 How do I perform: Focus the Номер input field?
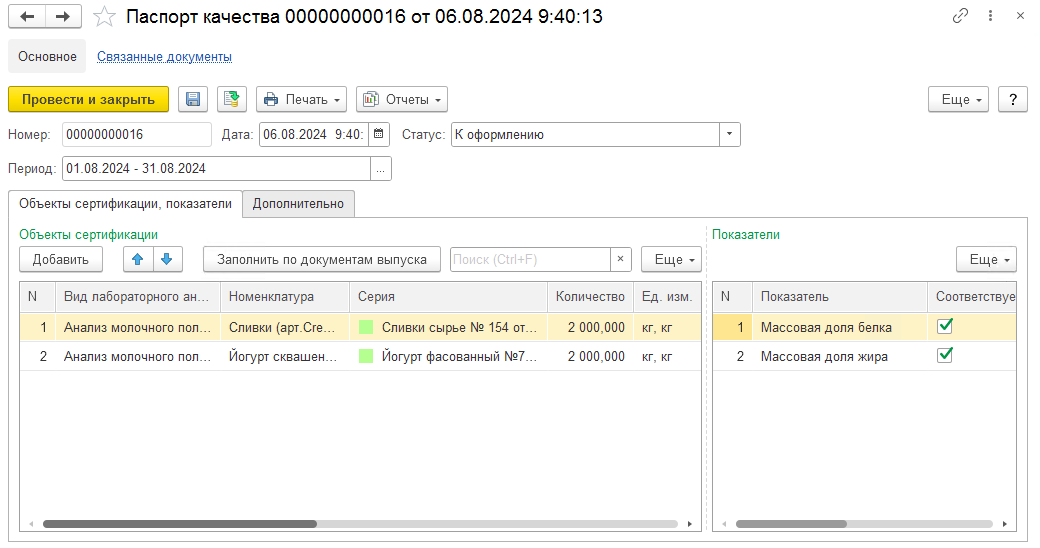[x=137, y=134]
